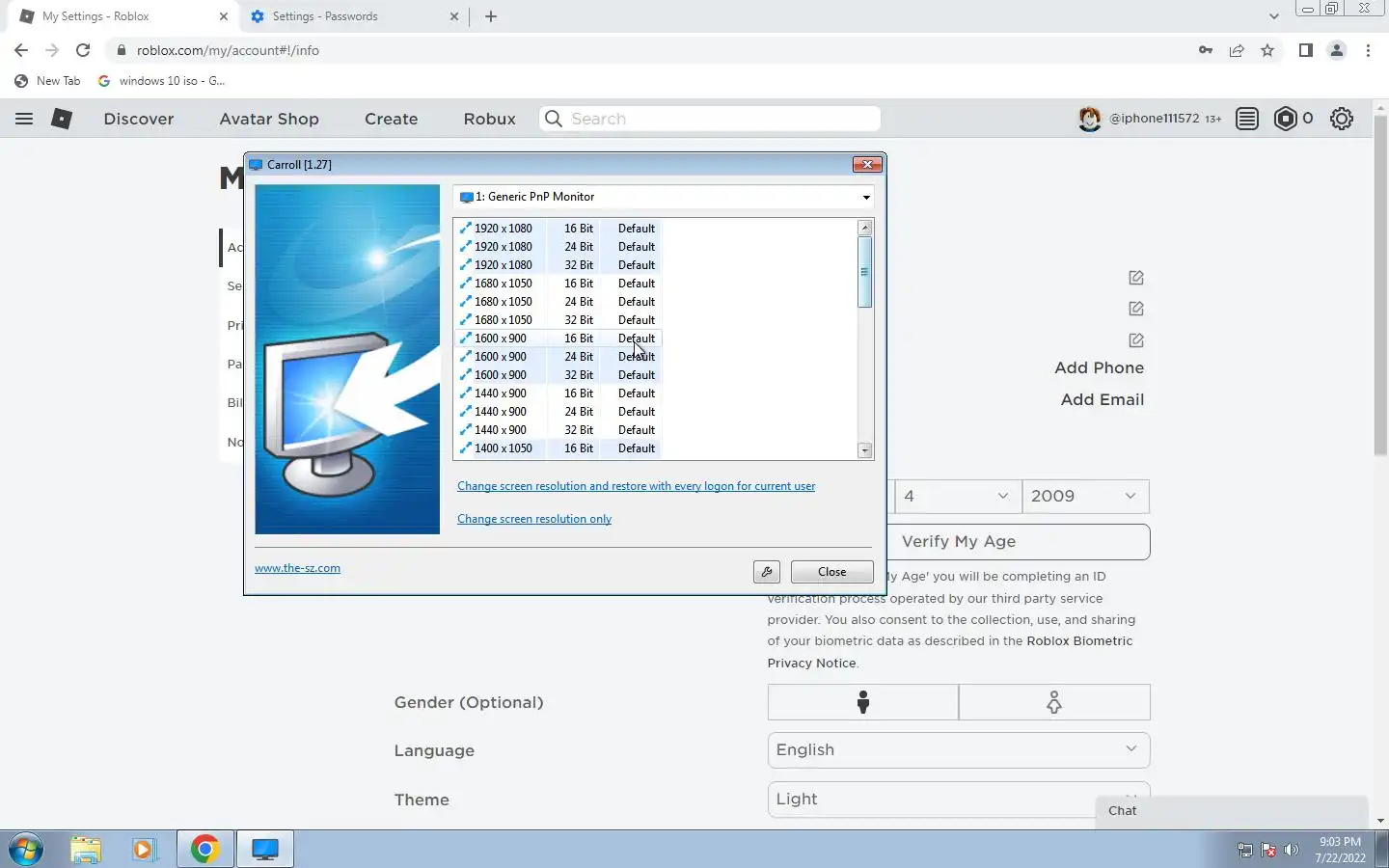Open the Language dropdown English
This screenshot has height=868, width=1389.
click(959, 750)
